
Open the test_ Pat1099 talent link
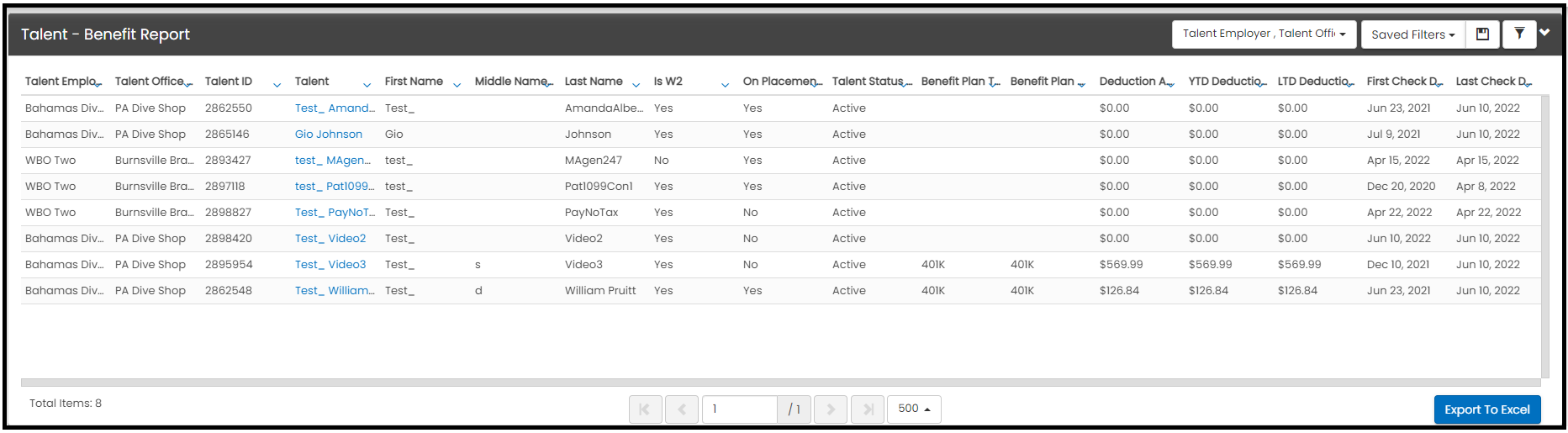pyautogui.click(x=335, y=186)
